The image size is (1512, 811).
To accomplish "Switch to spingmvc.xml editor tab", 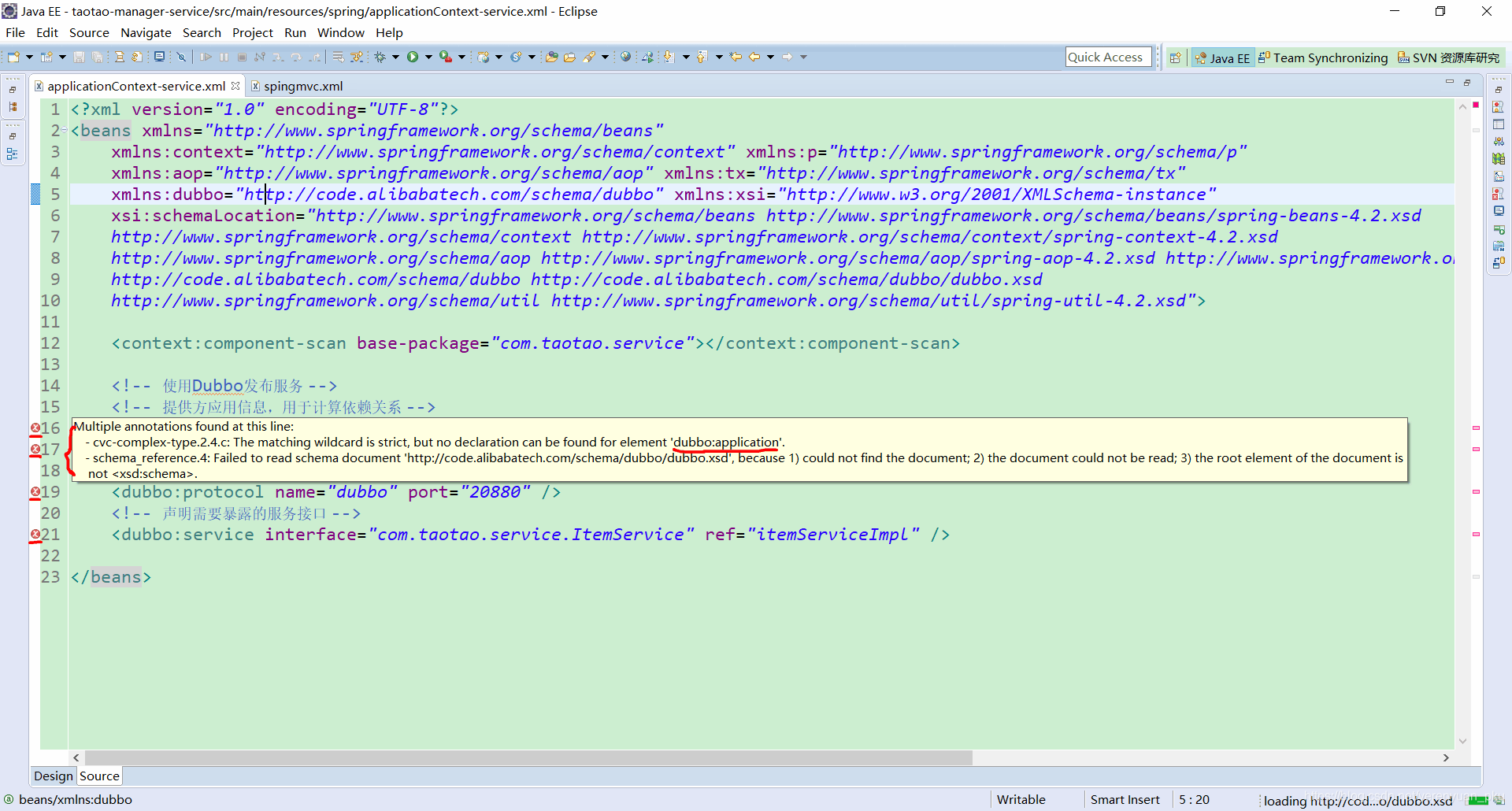I will [x=297, y=86].
